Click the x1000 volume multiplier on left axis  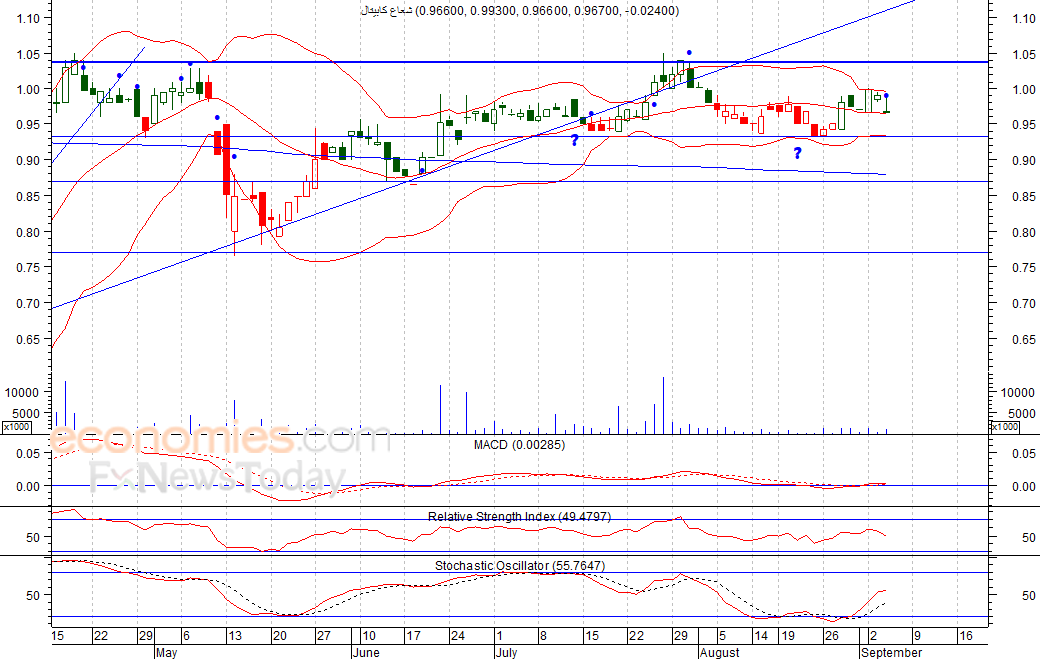coord(16,426)
